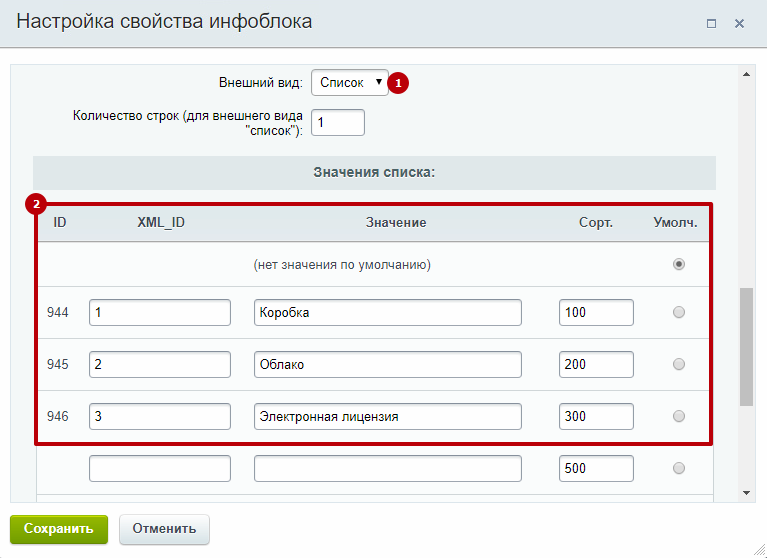Click the sort field showing 500

[x=596, y=468]
